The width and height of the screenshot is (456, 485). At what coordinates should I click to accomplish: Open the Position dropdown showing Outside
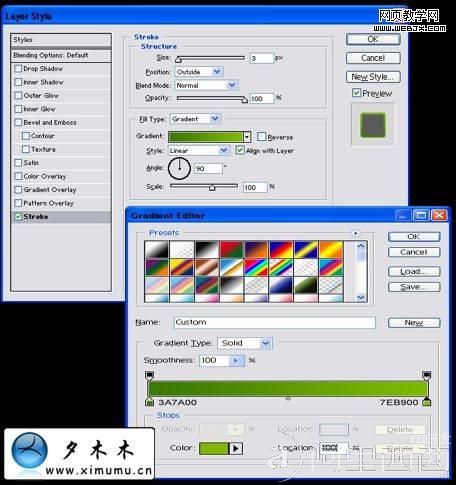(199, 72)
